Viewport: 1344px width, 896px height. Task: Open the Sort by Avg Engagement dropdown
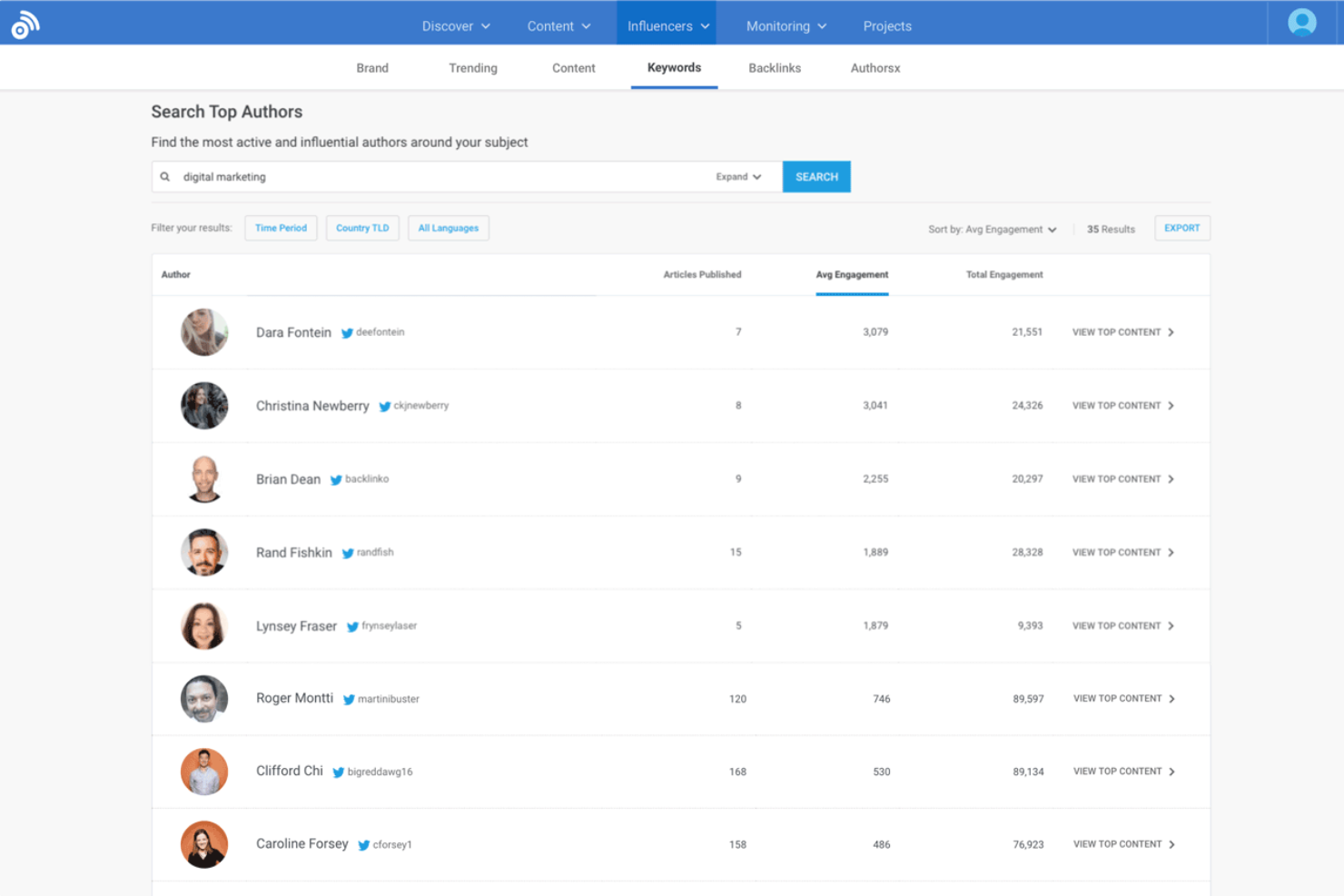pyautogui.click(x=993, y=229)
